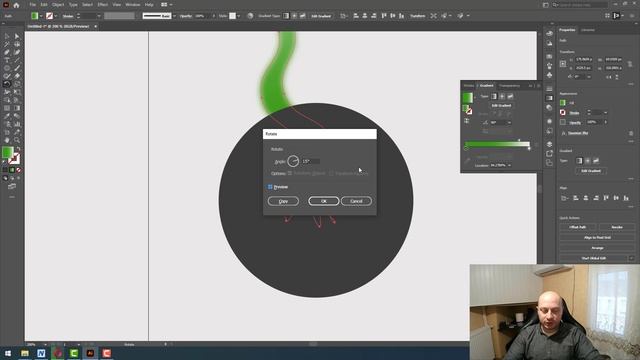Select the Column Graph tool
The height and width of the screenshot is (360, 640).
point(17,124)
